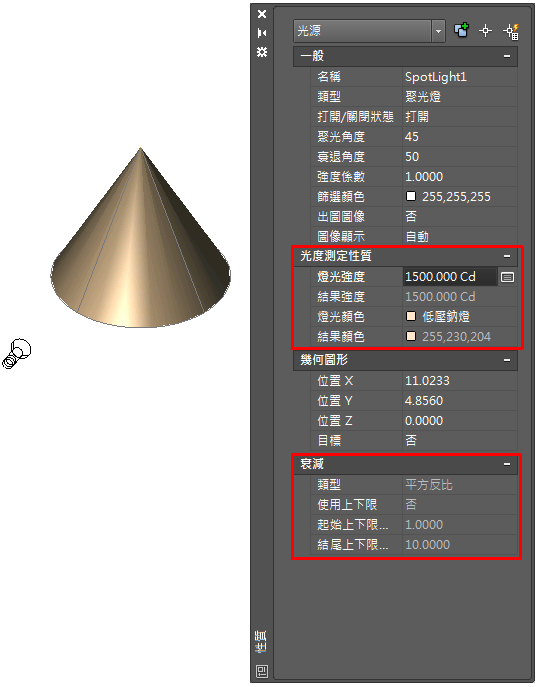Open the 光源 object type dropdown
Screen dimensions: 537x687
pos(369,31)
